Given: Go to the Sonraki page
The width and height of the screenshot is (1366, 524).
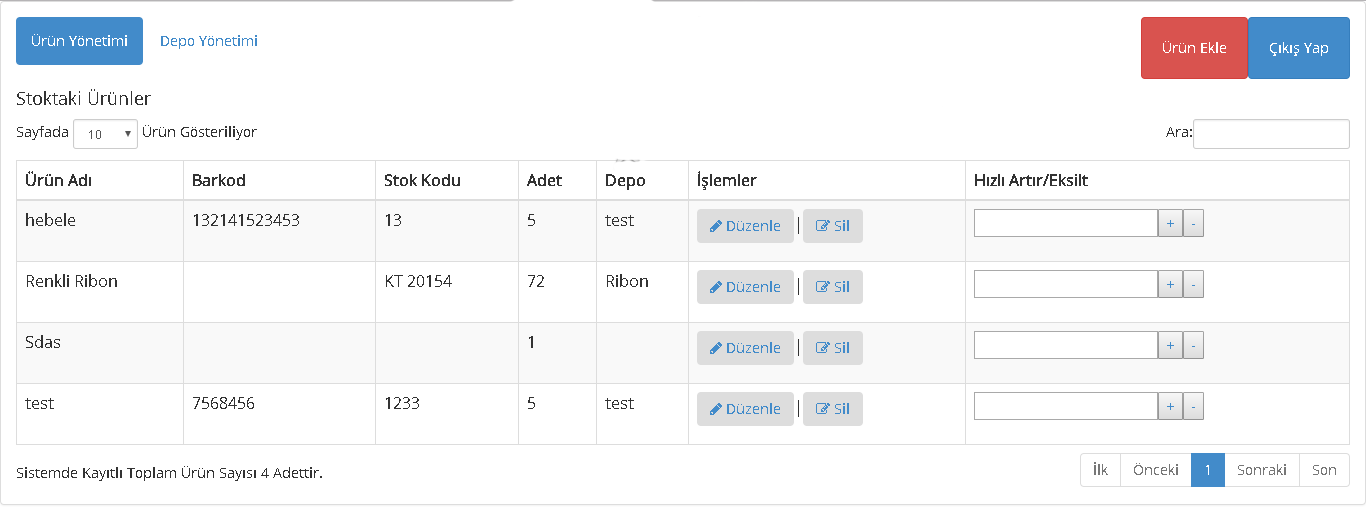Looking at the screenshot, I should (x=1261, y=470).
